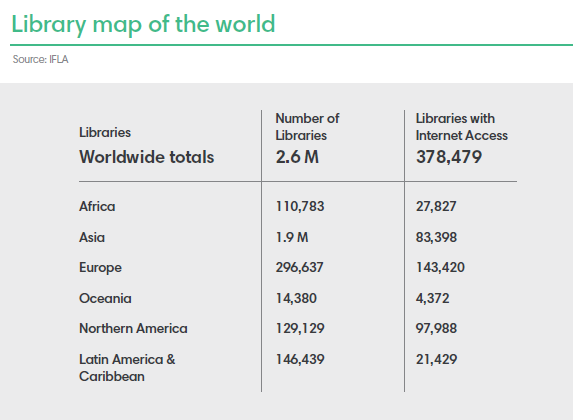Select the 378,479 internet access total
This screenshot has width=573, height=420.
click(x=449, y=157)
